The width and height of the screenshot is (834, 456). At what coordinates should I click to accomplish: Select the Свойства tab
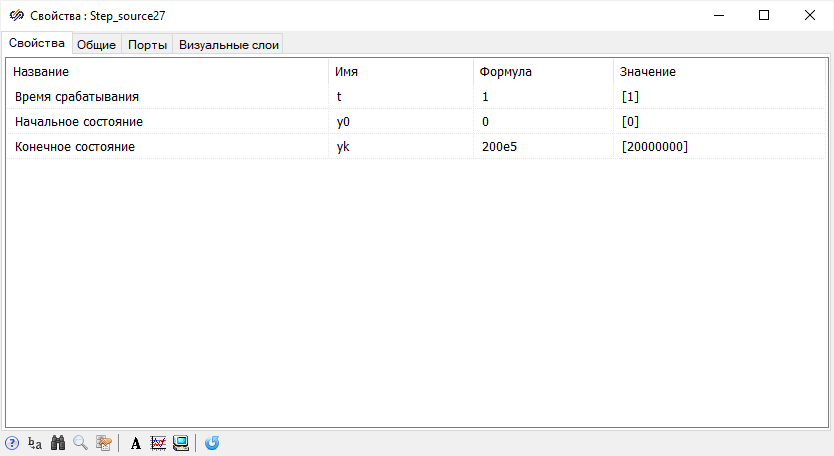click(x=37, y=43)
